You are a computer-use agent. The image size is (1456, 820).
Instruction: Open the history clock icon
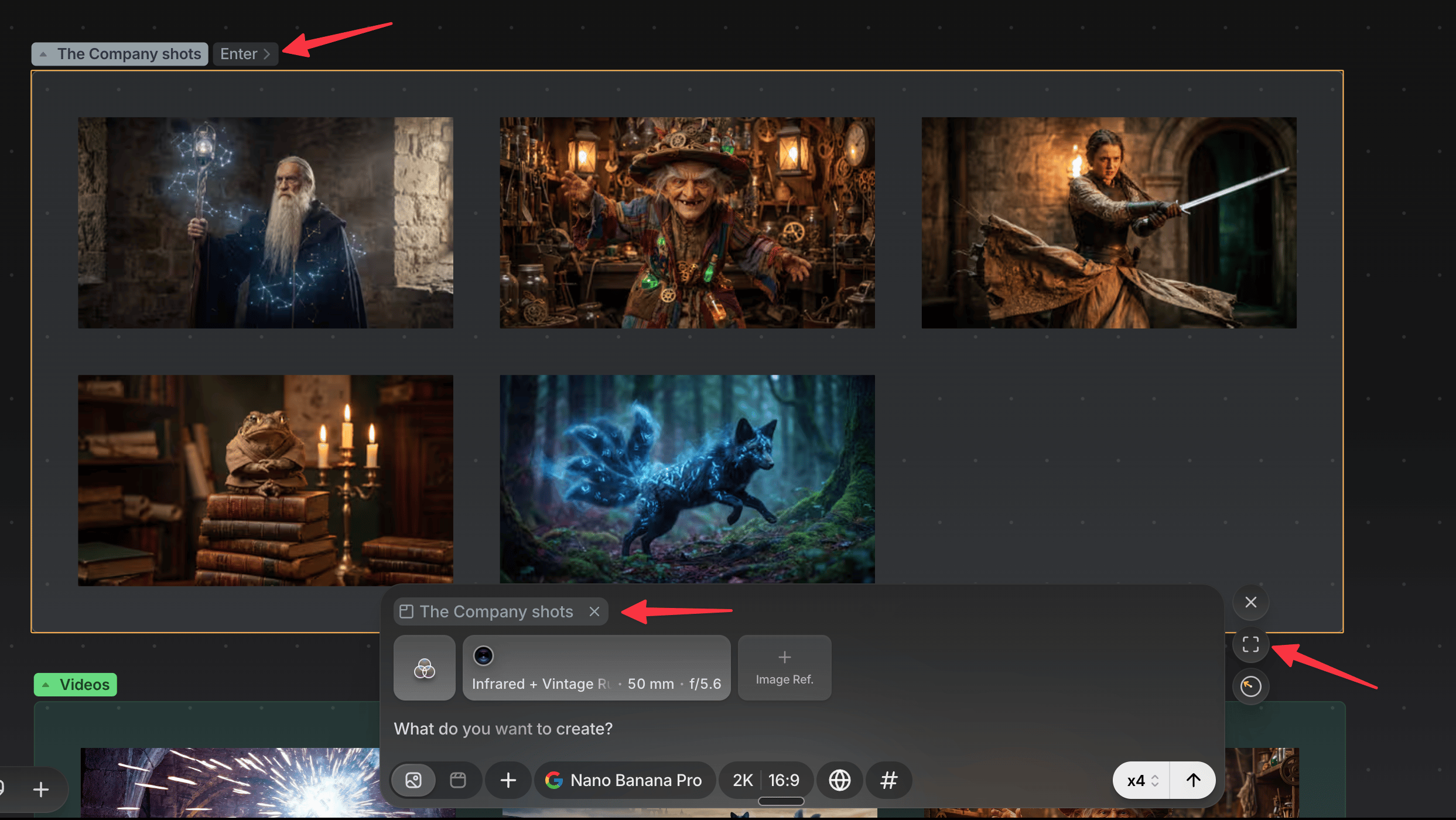point(1250,686)
